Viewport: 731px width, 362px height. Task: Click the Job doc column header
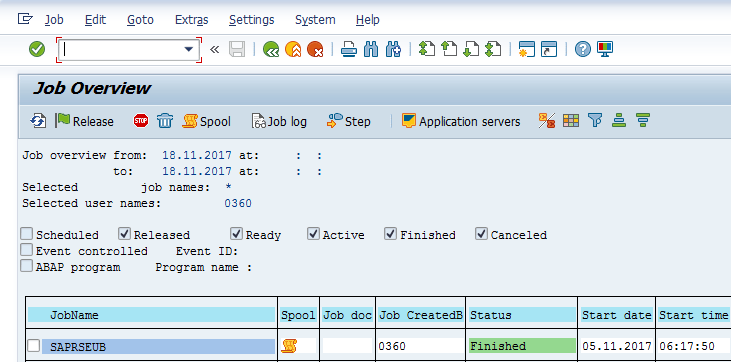point(347,315)
